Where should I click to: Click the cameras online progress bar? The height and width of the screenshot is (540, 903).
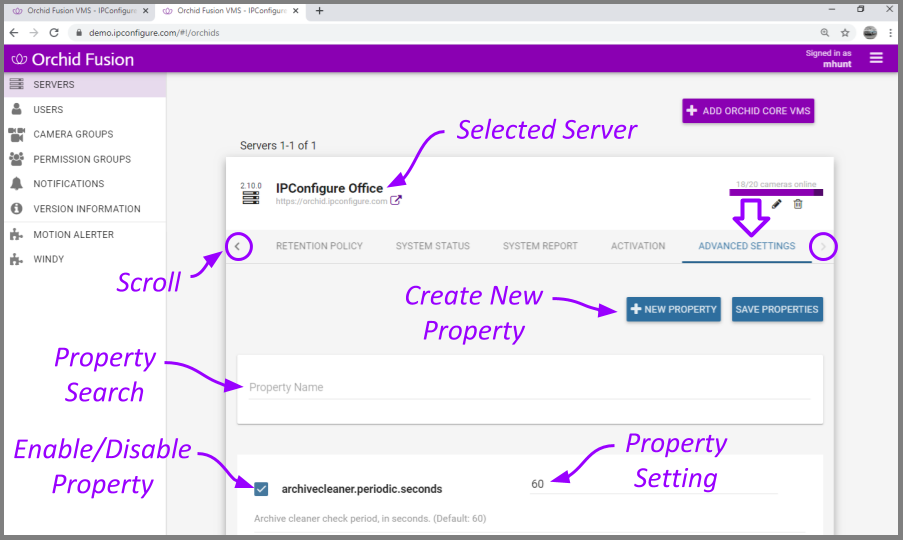[776, 192]
